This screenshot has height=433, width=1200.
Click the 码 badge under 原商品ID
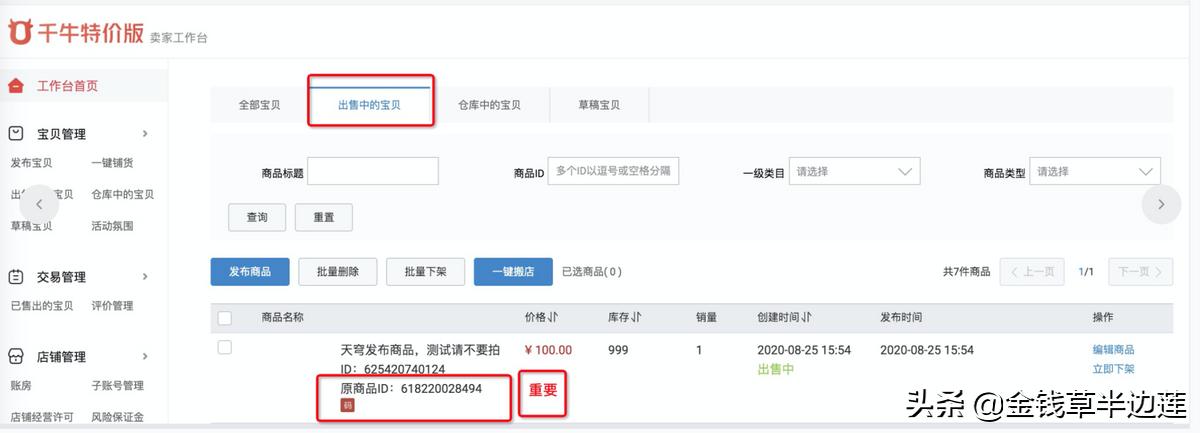click(348, 405)
